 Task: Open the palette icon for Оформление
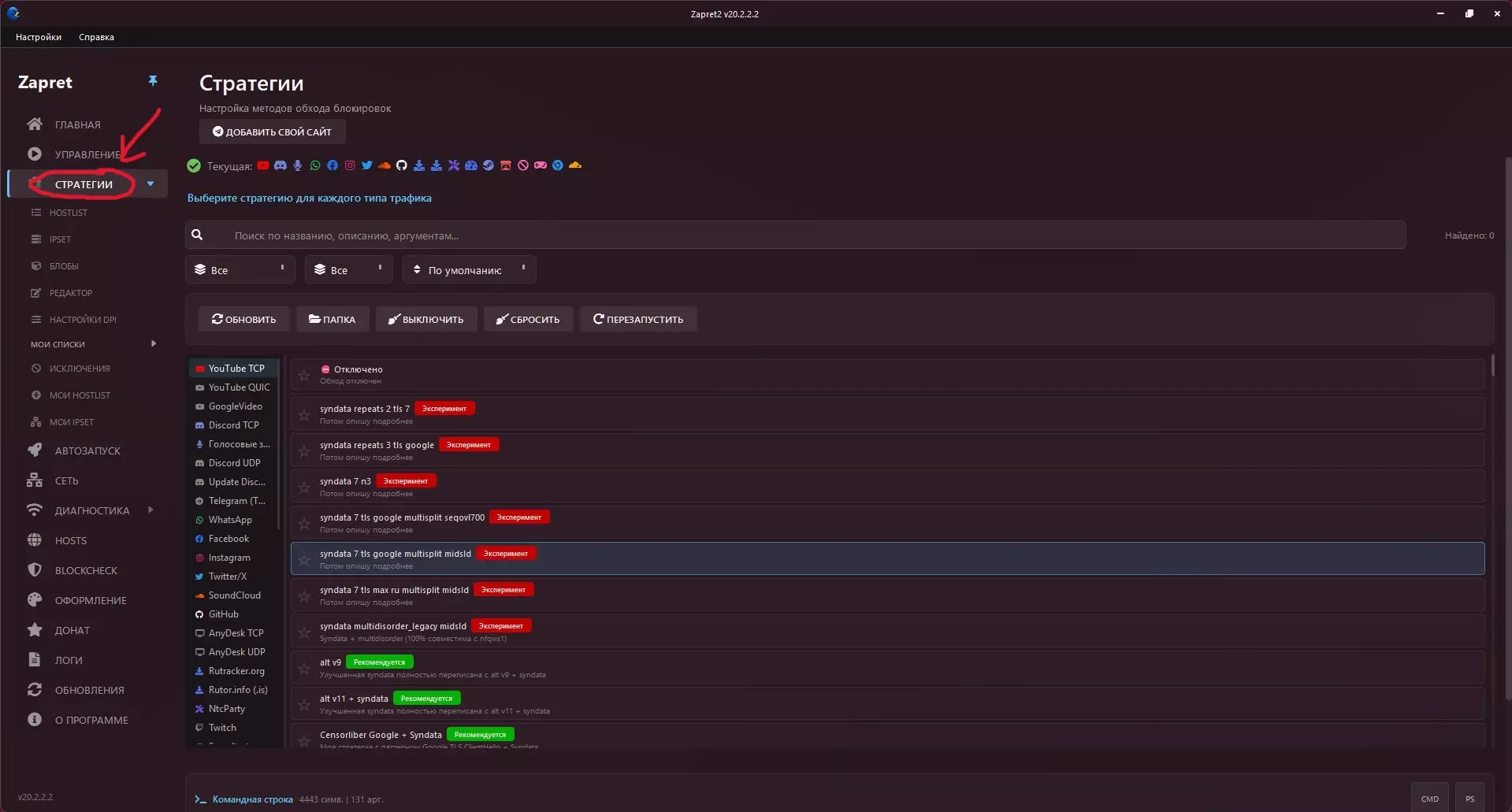pos(35,599)
